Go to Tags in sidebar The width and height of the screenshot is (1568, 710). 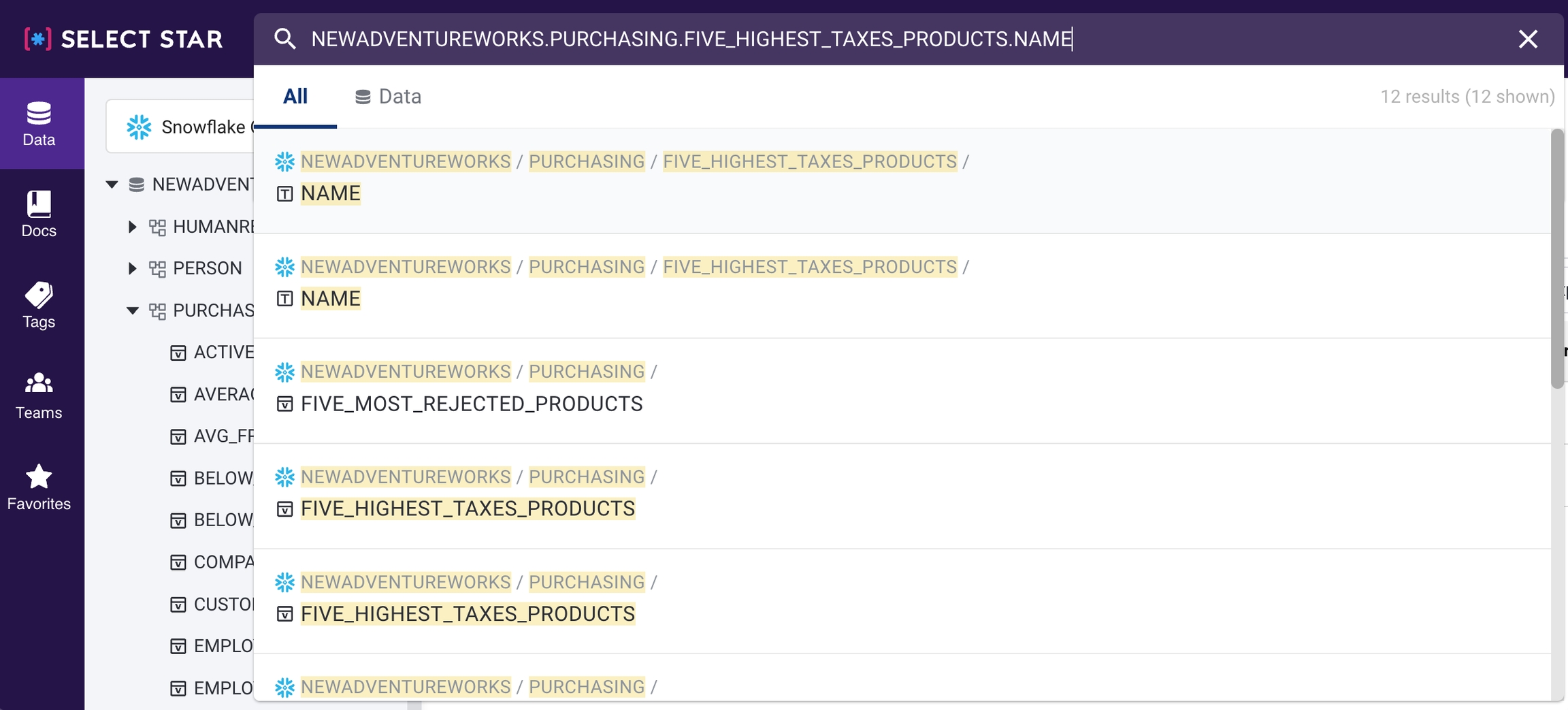39,306
